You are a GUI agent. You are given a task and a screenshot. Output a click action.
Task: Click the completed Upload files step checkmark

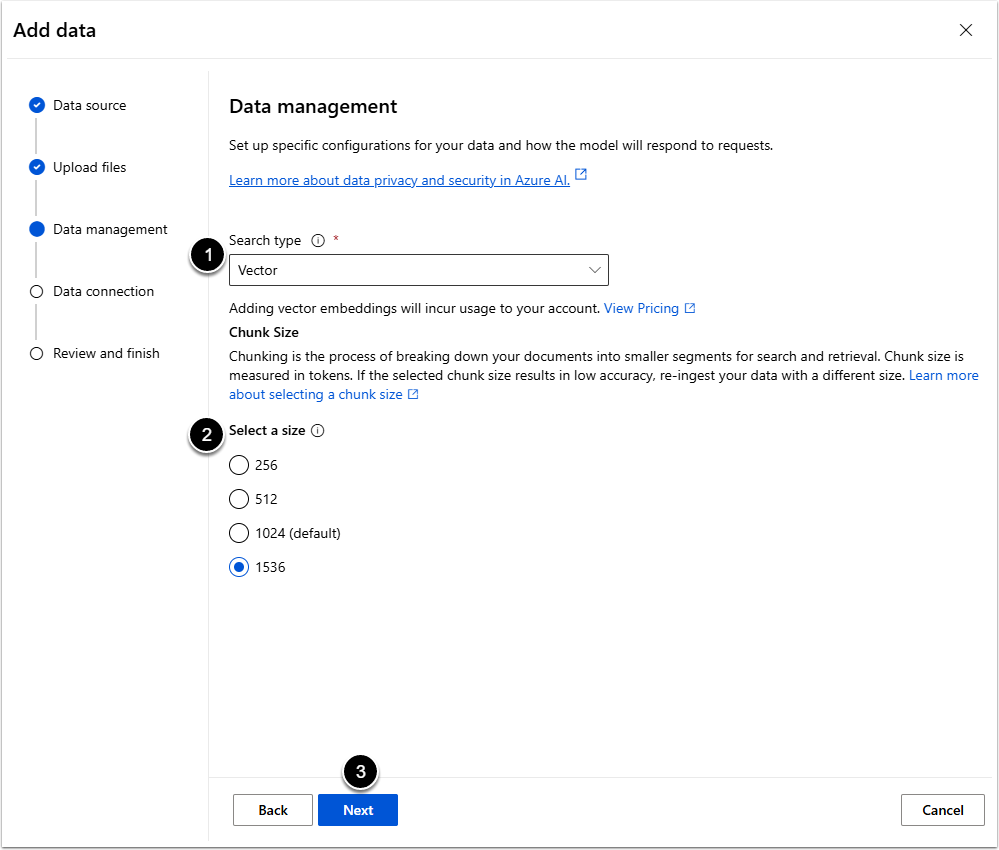pos(37,167)
